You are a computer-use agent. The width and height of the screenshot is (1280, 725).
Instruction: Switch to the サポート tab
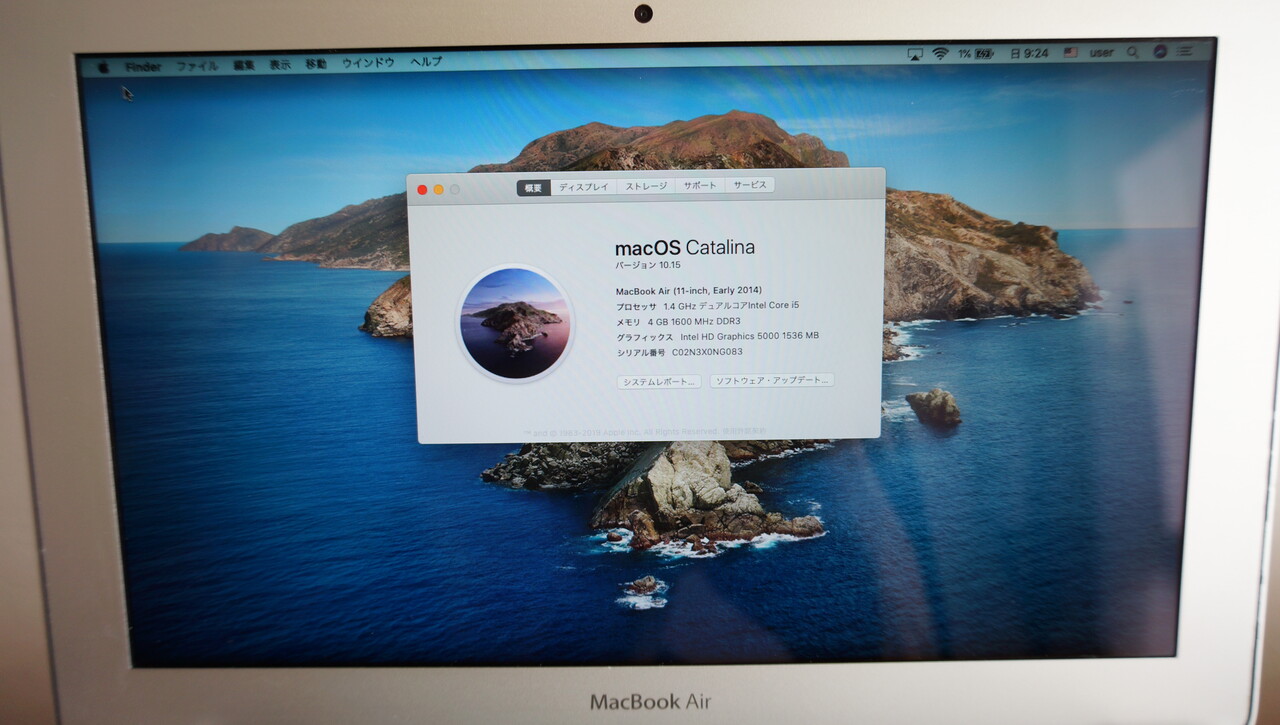coord(700,186)
